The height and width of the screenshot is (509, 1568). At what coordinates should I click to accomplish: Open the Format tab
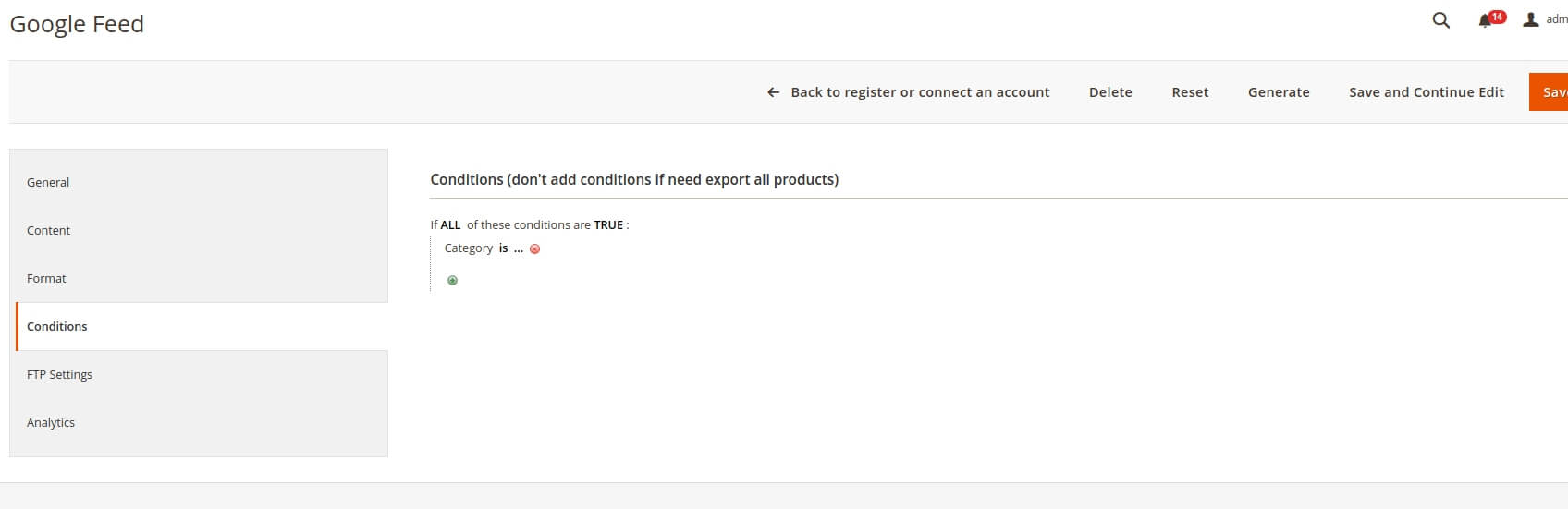coord(46,279)
